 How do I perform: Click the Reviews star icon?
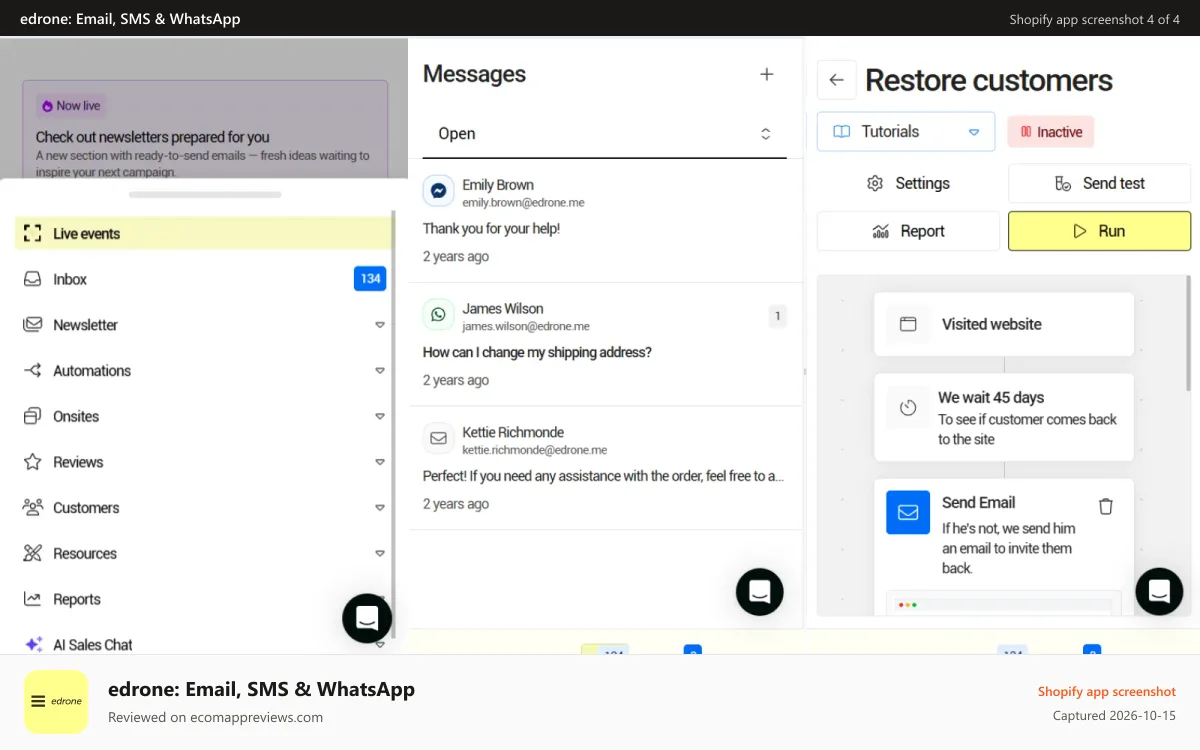[x=33, y=462]
